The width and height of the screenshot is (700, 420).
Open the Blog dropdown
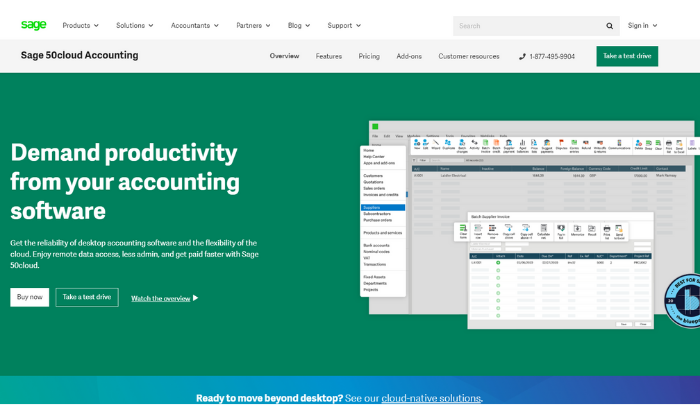tap(299, 25)
